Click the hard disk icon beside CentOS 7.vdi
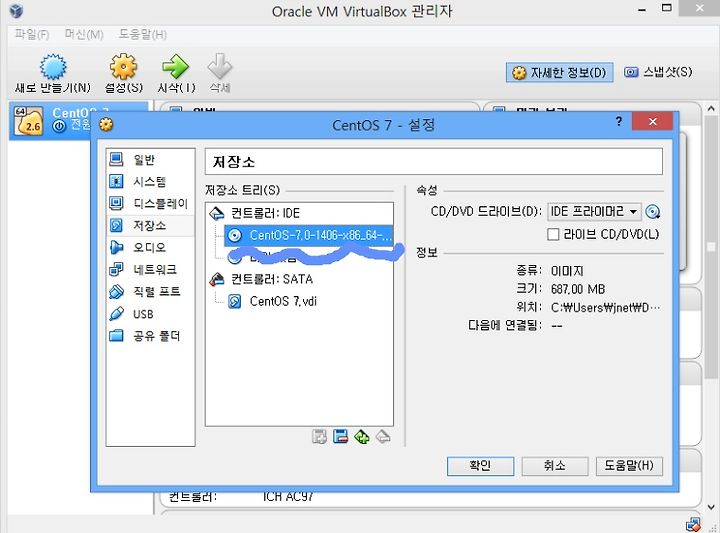Image resolution: width=720 pixels, height=533 pixels. [235, 302]
